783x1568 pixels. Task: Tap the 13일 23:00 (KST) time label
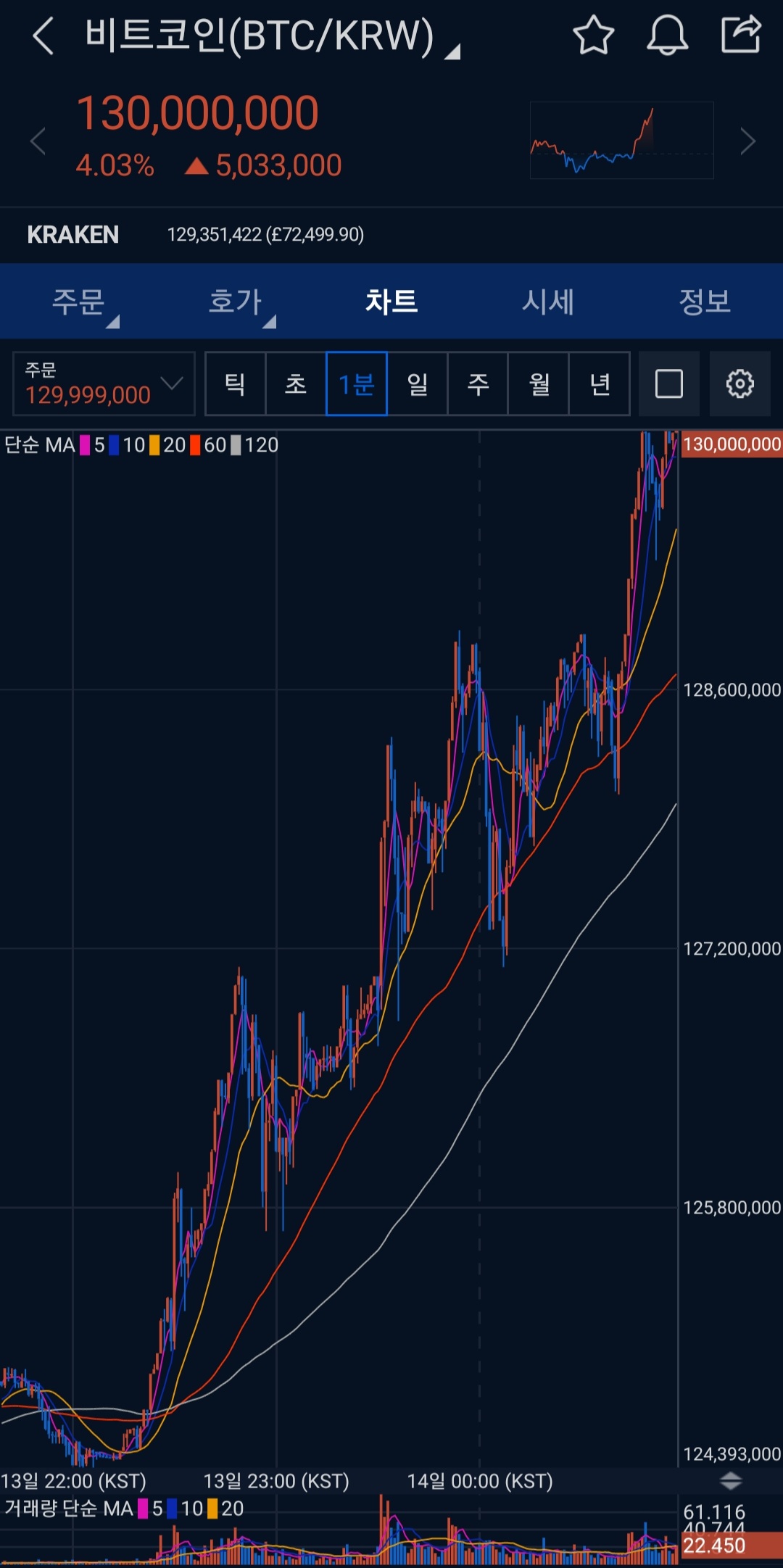tap(276, 1481)
